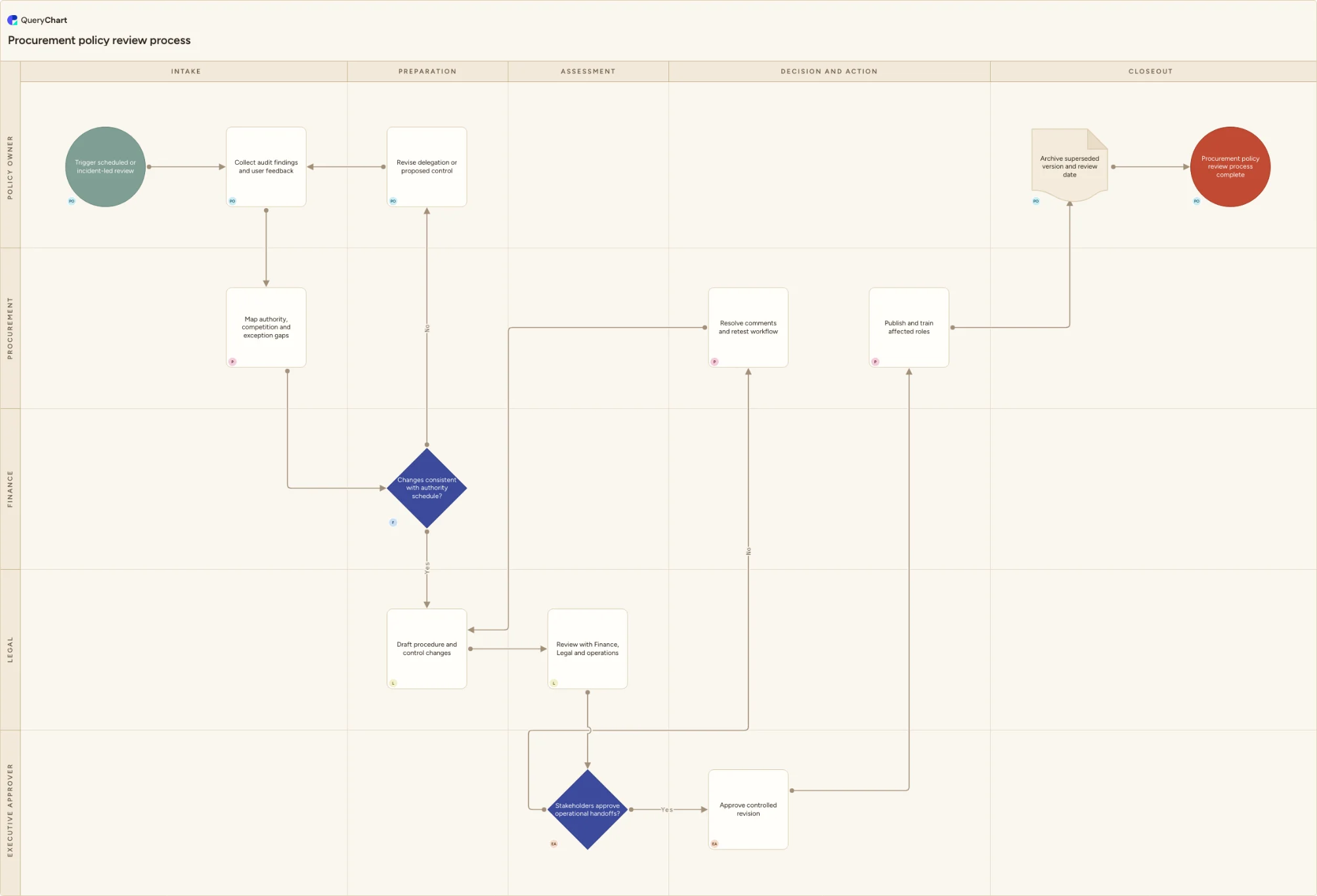The height and width of the screenshot is (896, 1317).
Task: Click the EA badge below the Stakeholders diamond
Action: pyautogui.click(x=554, y=844)
